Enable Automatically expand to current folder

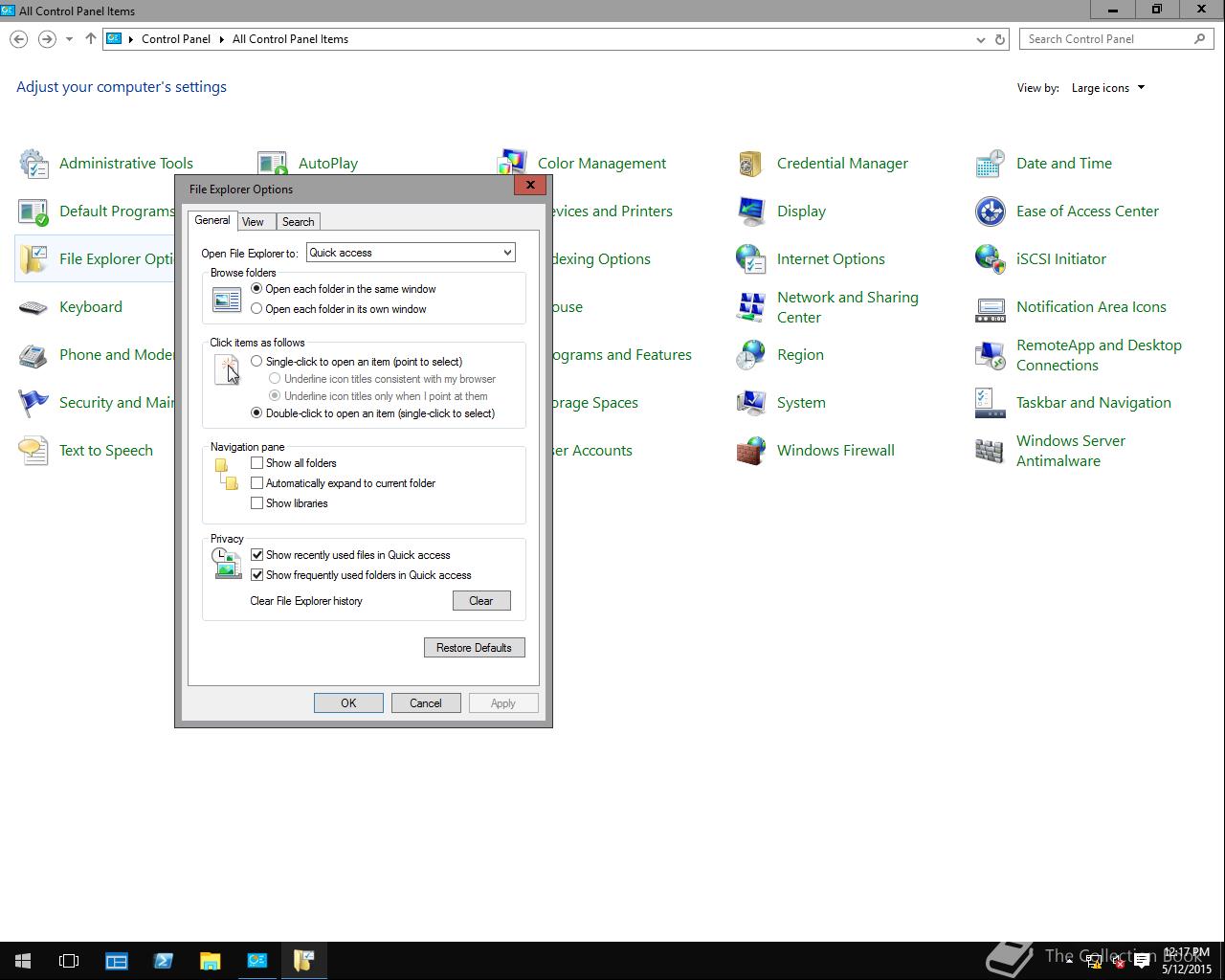(256, 483)
